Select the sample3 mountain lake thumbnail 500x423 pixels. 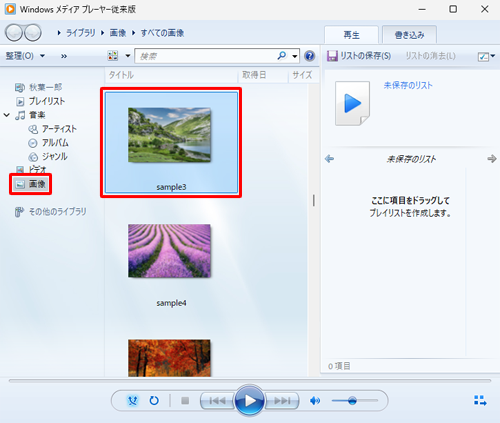click(x=169, y=135)
